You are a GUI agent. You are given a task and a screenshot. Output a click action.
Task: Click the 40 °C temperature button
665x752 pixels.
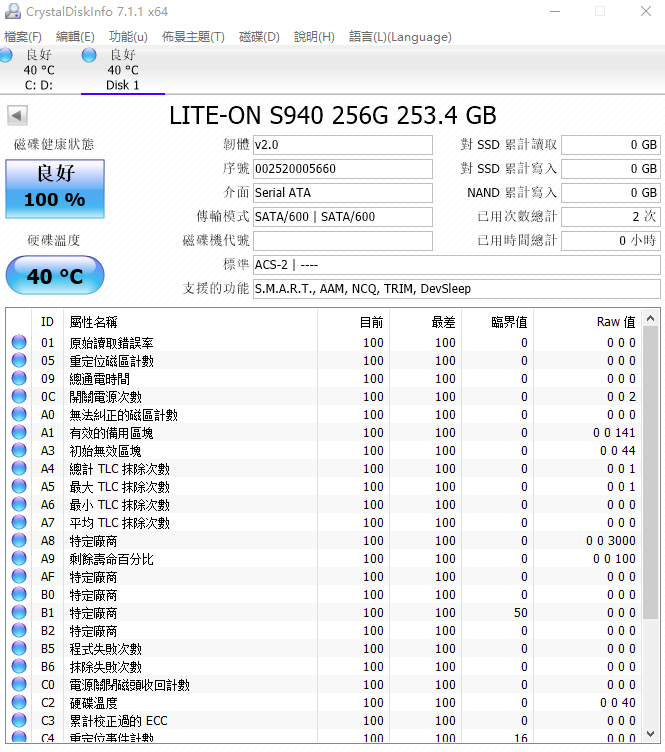tap(55, 275)
